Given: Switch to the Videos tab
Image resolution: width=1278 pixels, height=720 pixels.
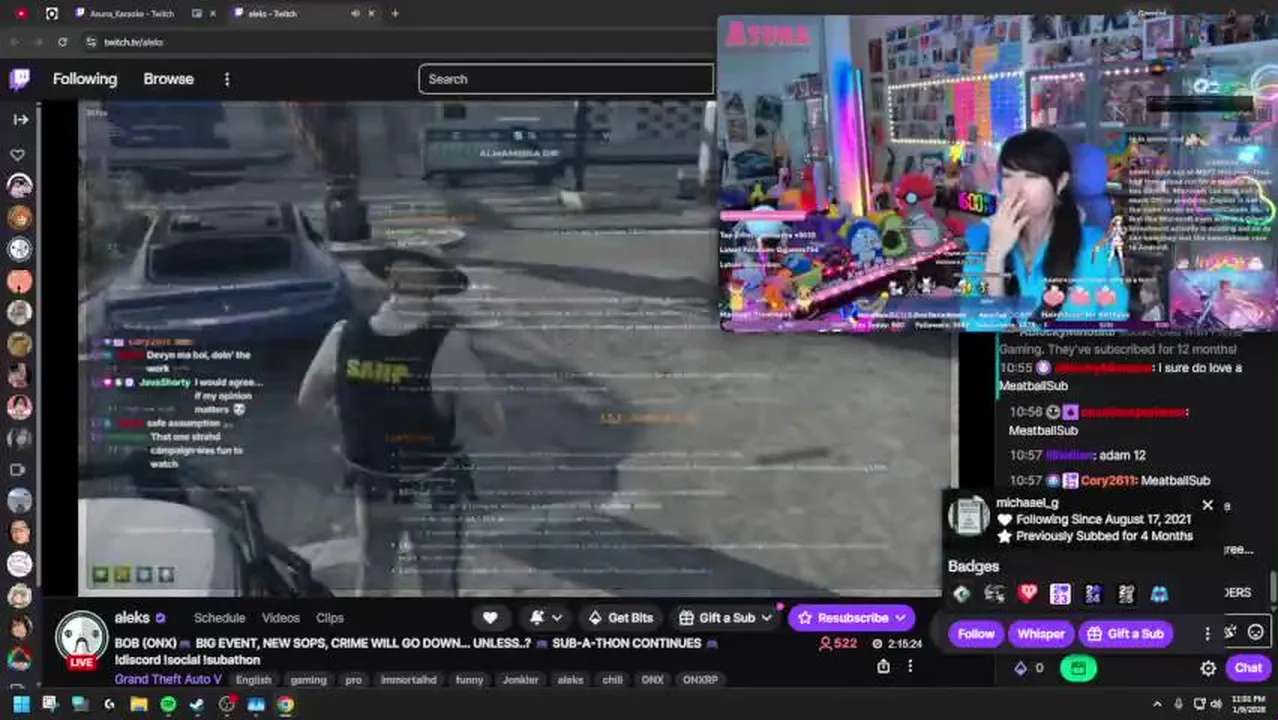Looking at the screenshot, I should point(280,618).
